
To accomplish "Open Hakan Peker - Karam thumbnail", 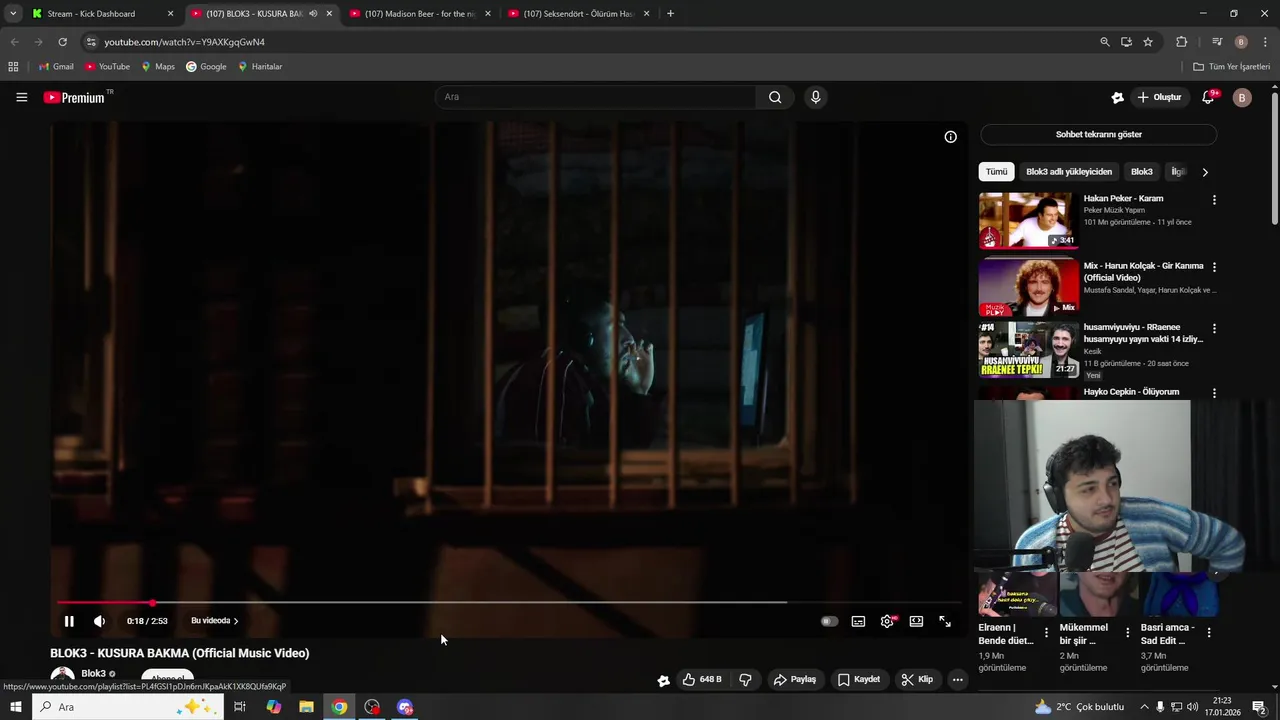I will pos(1028,220).
